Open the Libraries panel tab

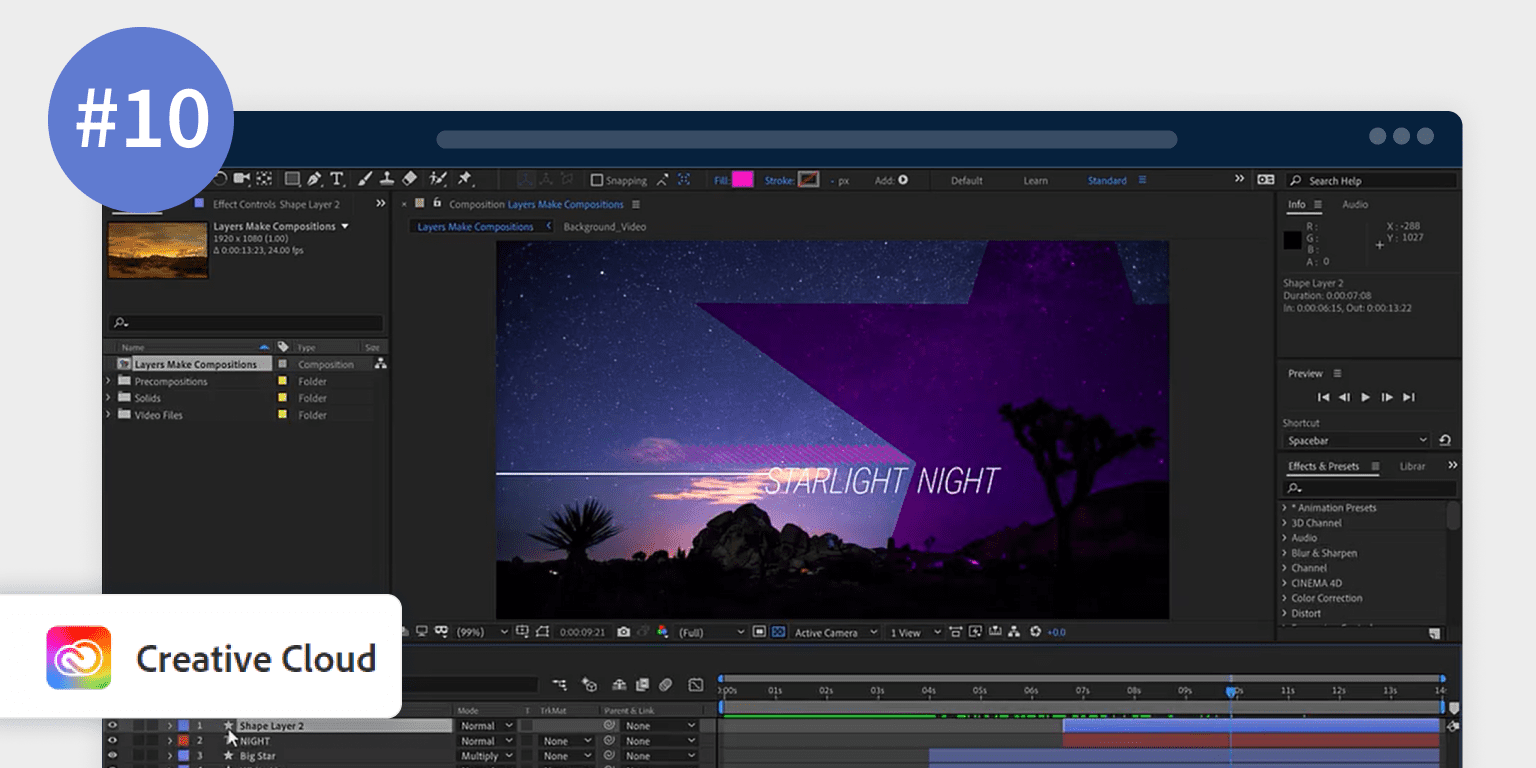(x=1412, y=466)
